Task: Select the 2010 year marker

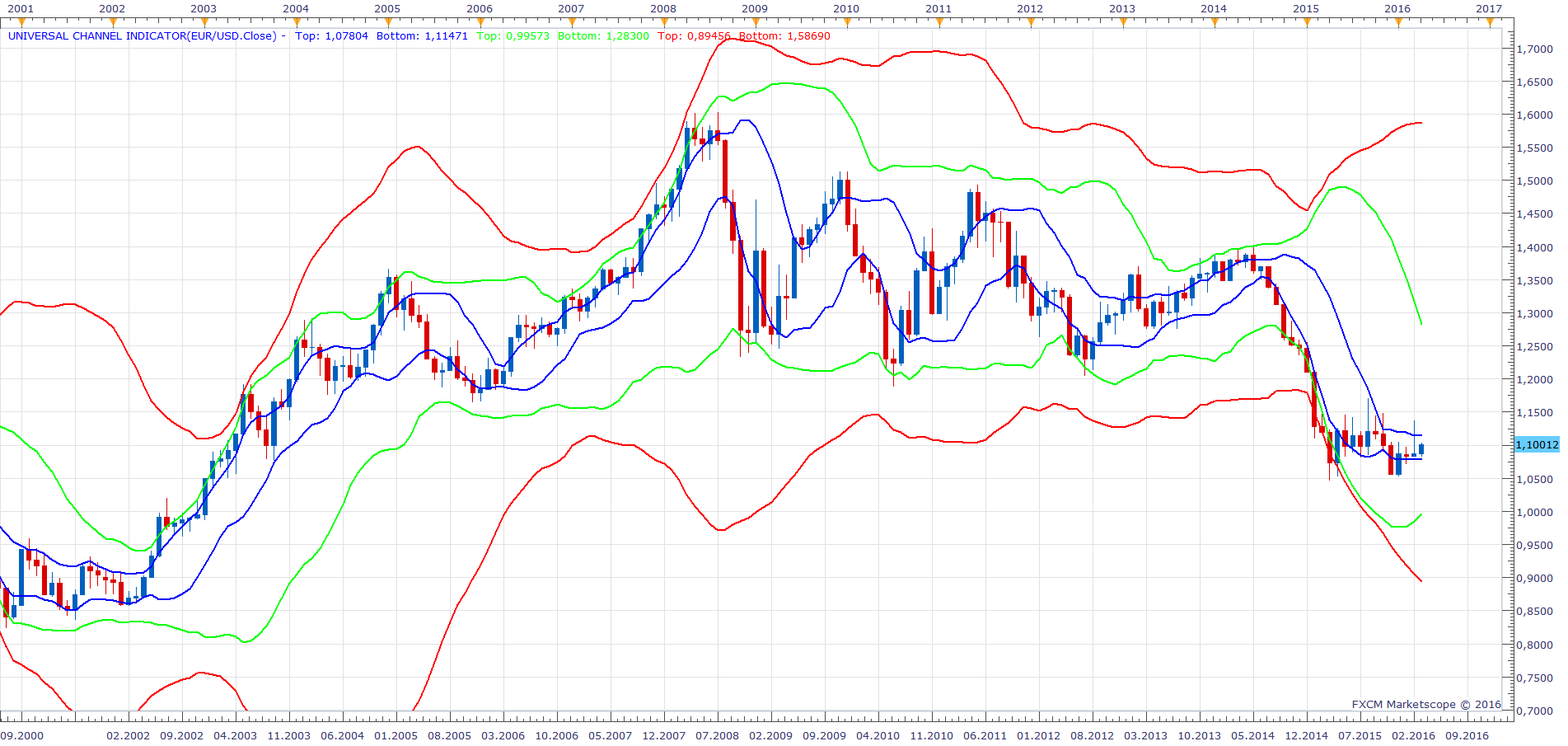Action: click(847, 22)
